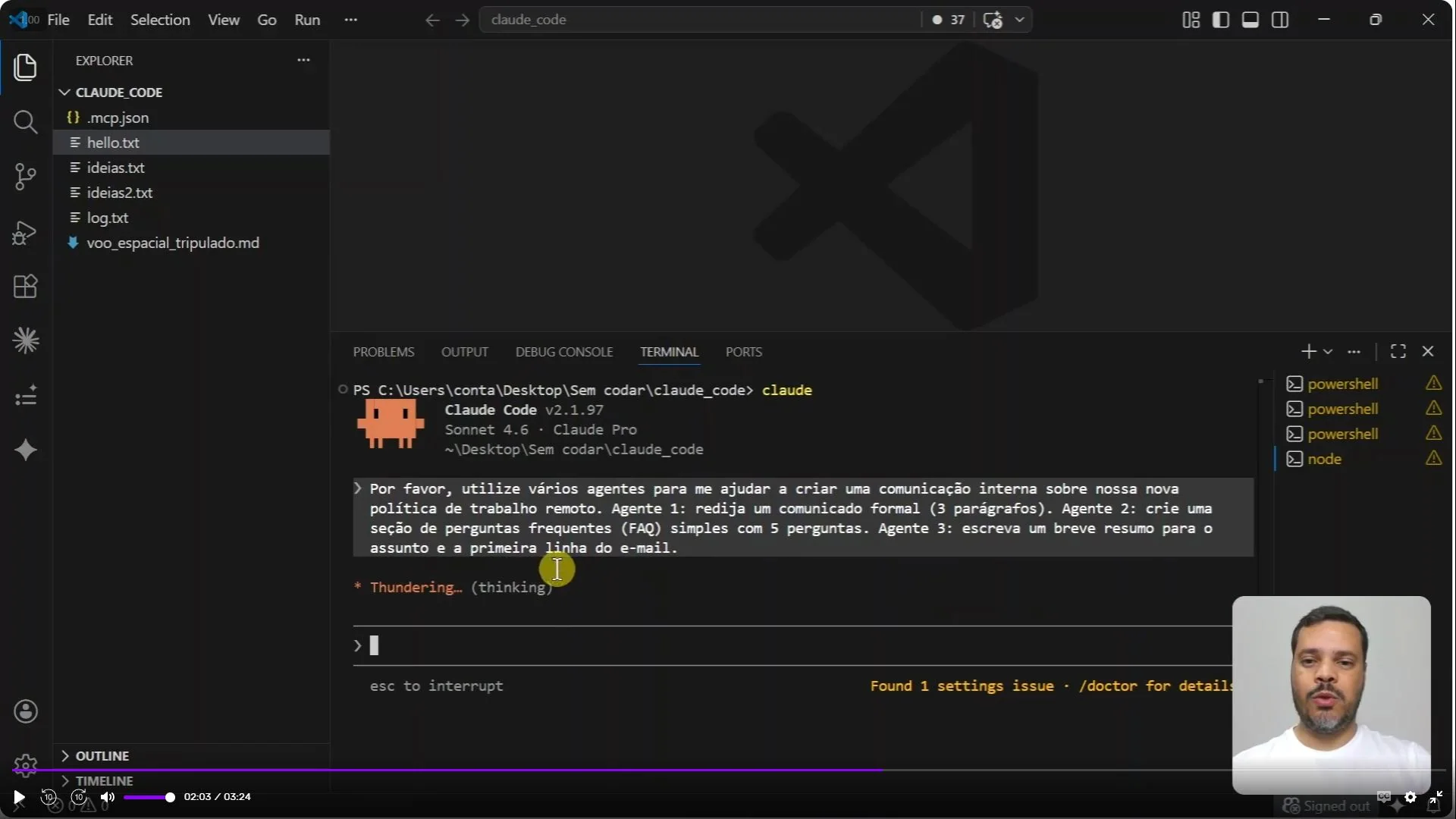The height and width of the screenshot is (819, 1456).
Task: Open Explorer views and more actions ellipsis
Action: pos(303,60)
